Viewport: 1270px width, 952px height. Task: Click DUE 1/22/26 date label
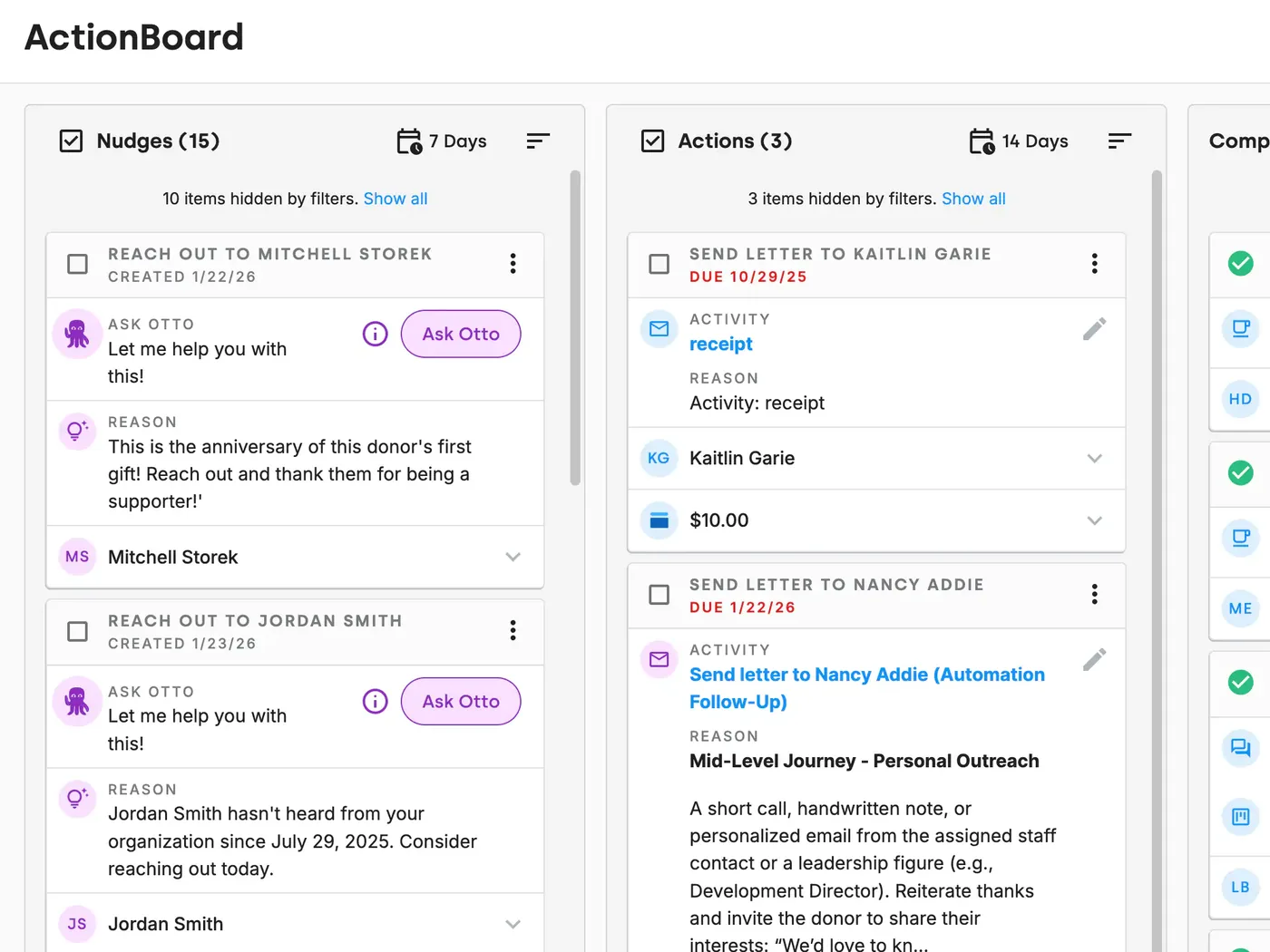pyautogui.click(x=742, y=607)
